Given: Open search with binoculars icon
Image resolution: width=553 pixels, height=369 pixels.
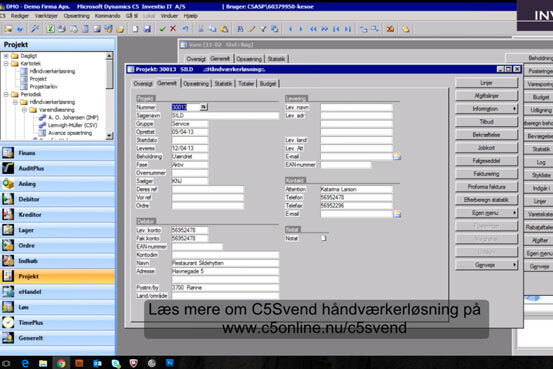Looking at the screenshot, I should tap(240, 29).
